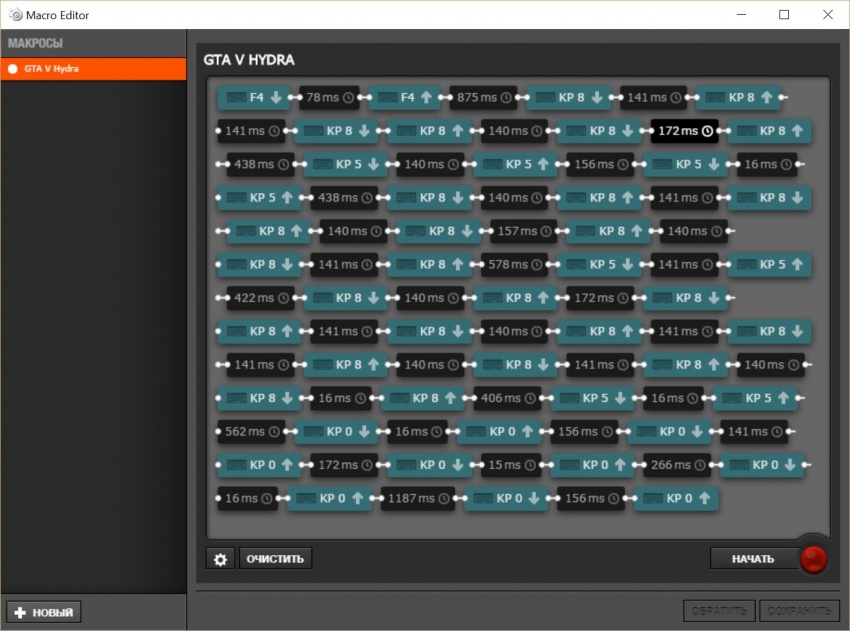Select the 875 ms delay block
Viewport: 850px width, 631px height.
pos(484,98)
